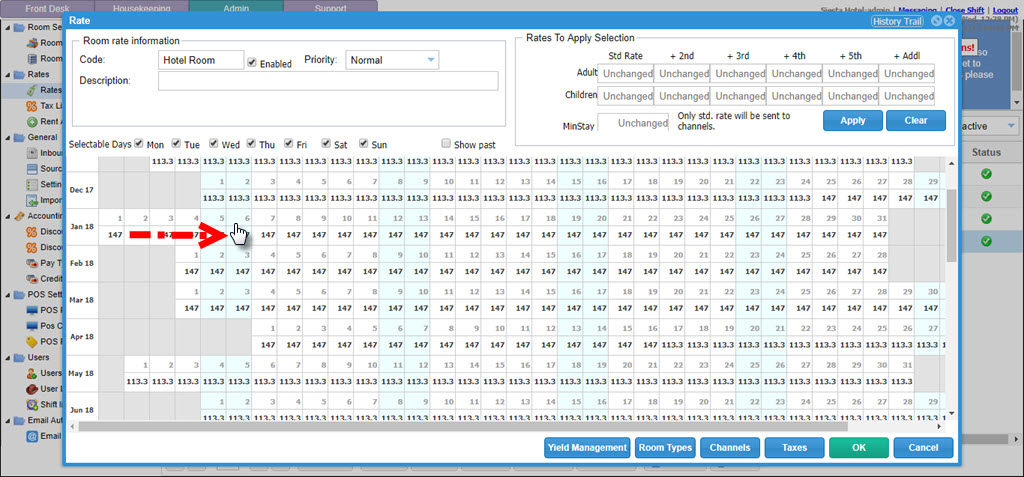Click the Room Se… folder icon
The width and height of the screenshot is (1024, 477).
pyautogui.click(x=19, y=27)
